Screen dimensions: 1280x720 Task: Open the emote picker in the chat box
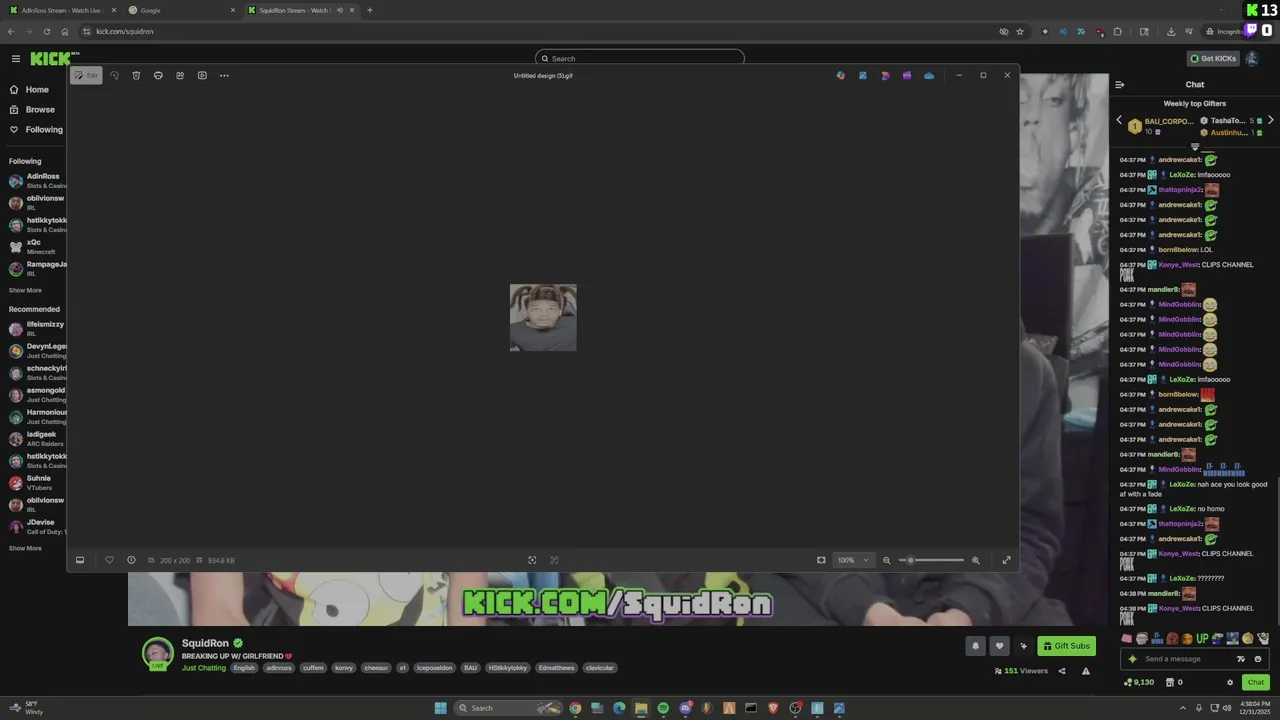point(1258,659)
